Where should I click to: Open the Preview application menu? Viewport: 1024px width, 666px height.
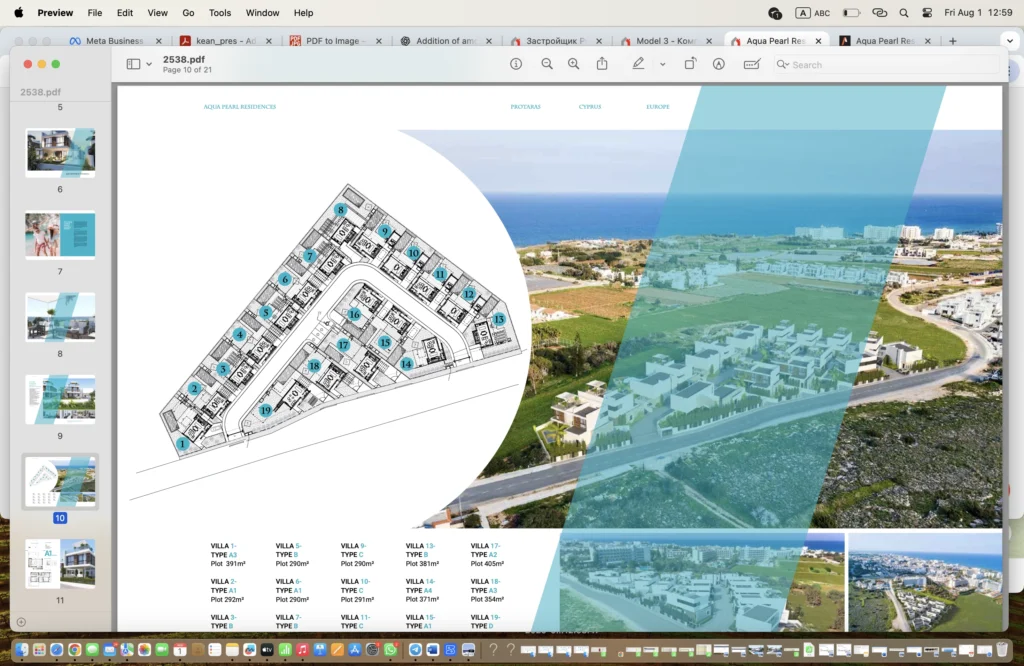[x=55, y=12]
